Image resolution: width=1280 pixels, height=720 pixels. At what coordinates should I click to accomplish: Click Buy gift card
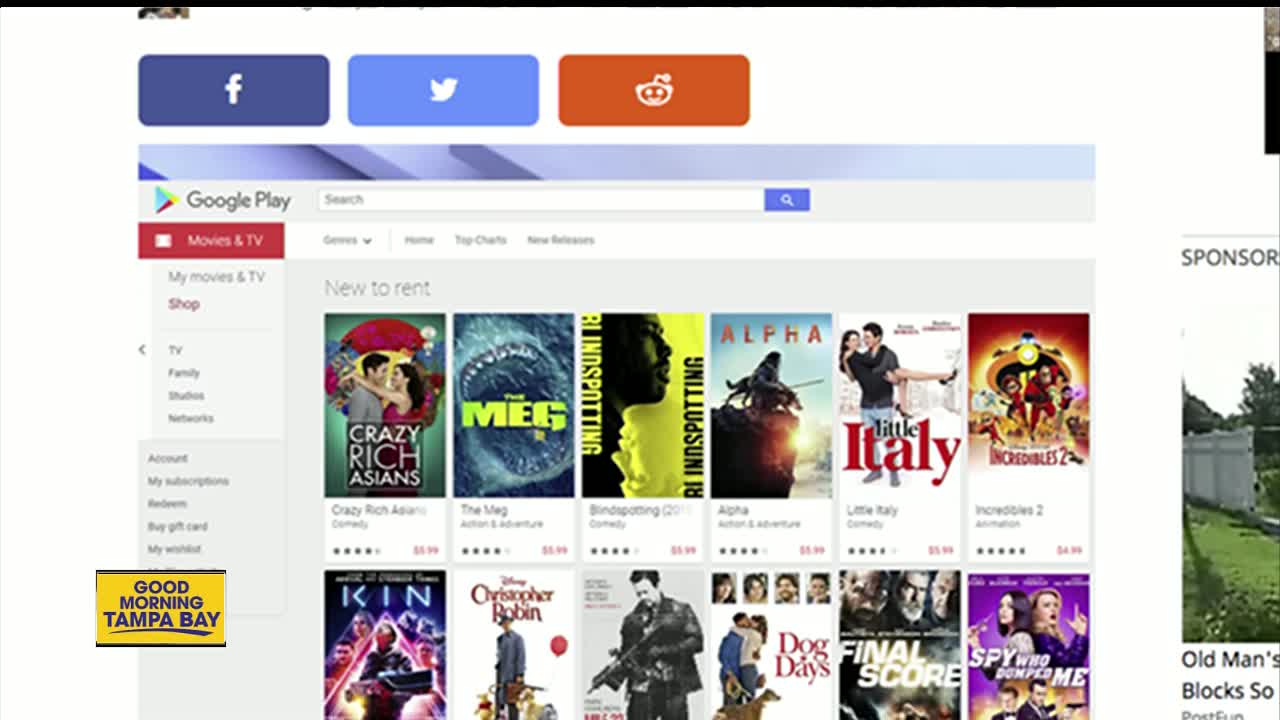point(177,527)
